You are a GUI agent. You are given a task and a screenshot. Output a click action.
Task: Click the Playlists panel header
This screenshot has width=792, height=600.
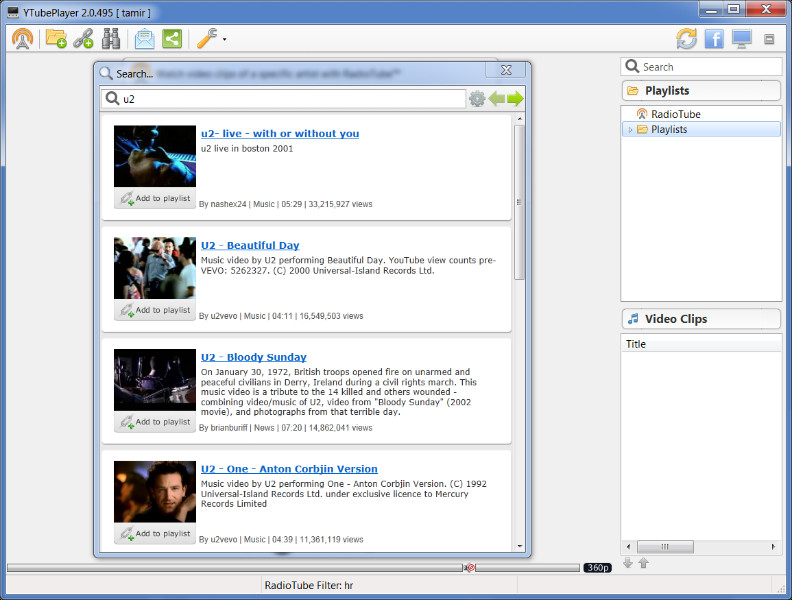(701, 91)
